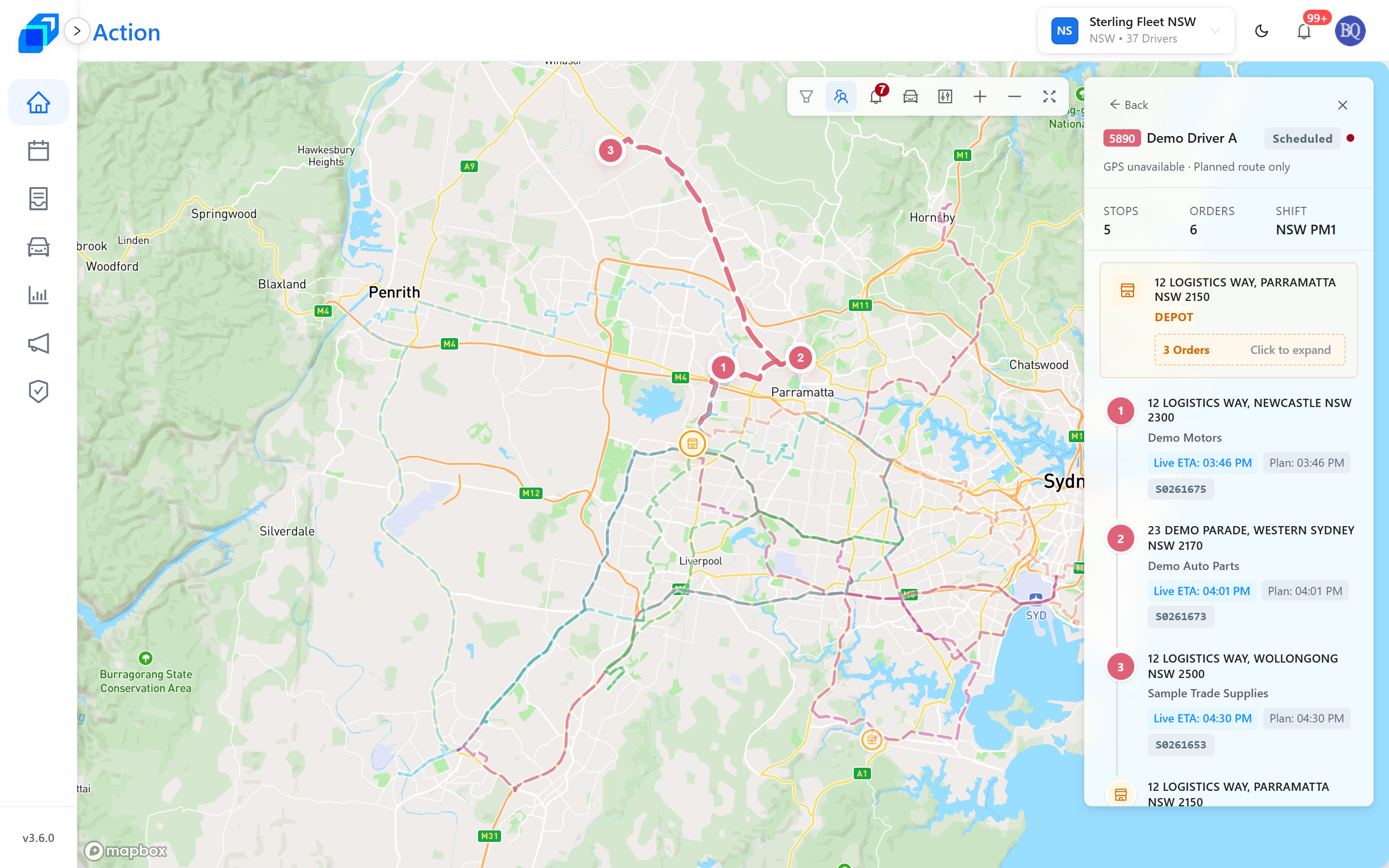The height and width of the screenshot is (868, 1389).
Task: Open map filter funnel tool
Action: (806, 96)
